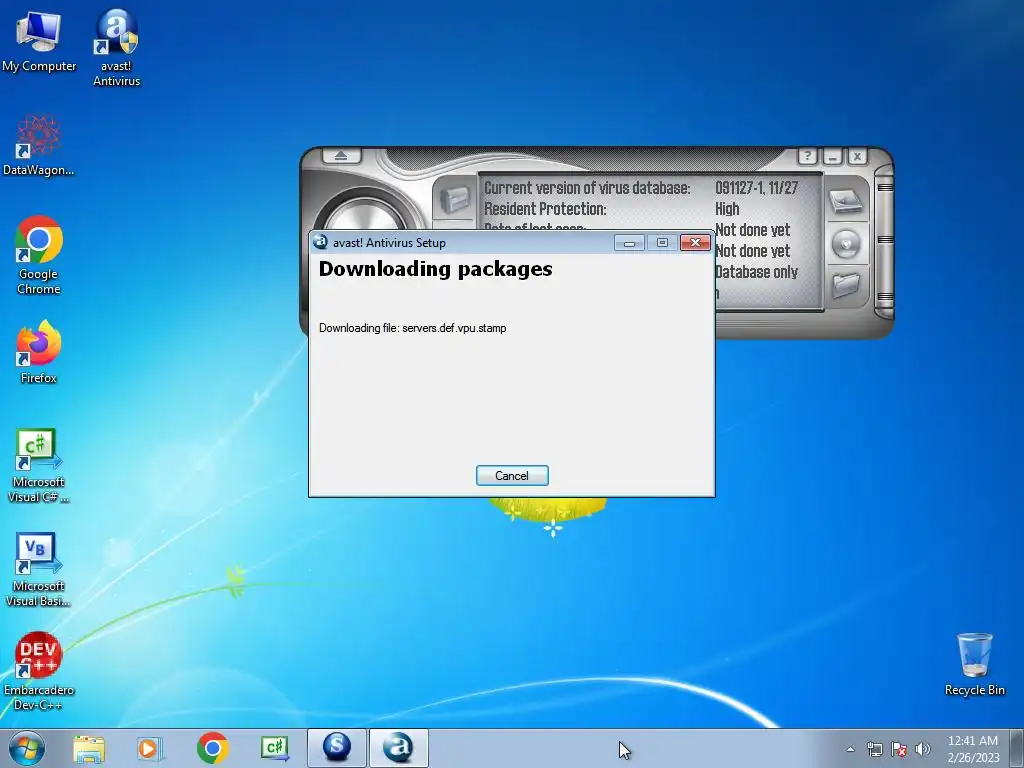
Task: Click the 'High' resident protection value
Action: 727,209
